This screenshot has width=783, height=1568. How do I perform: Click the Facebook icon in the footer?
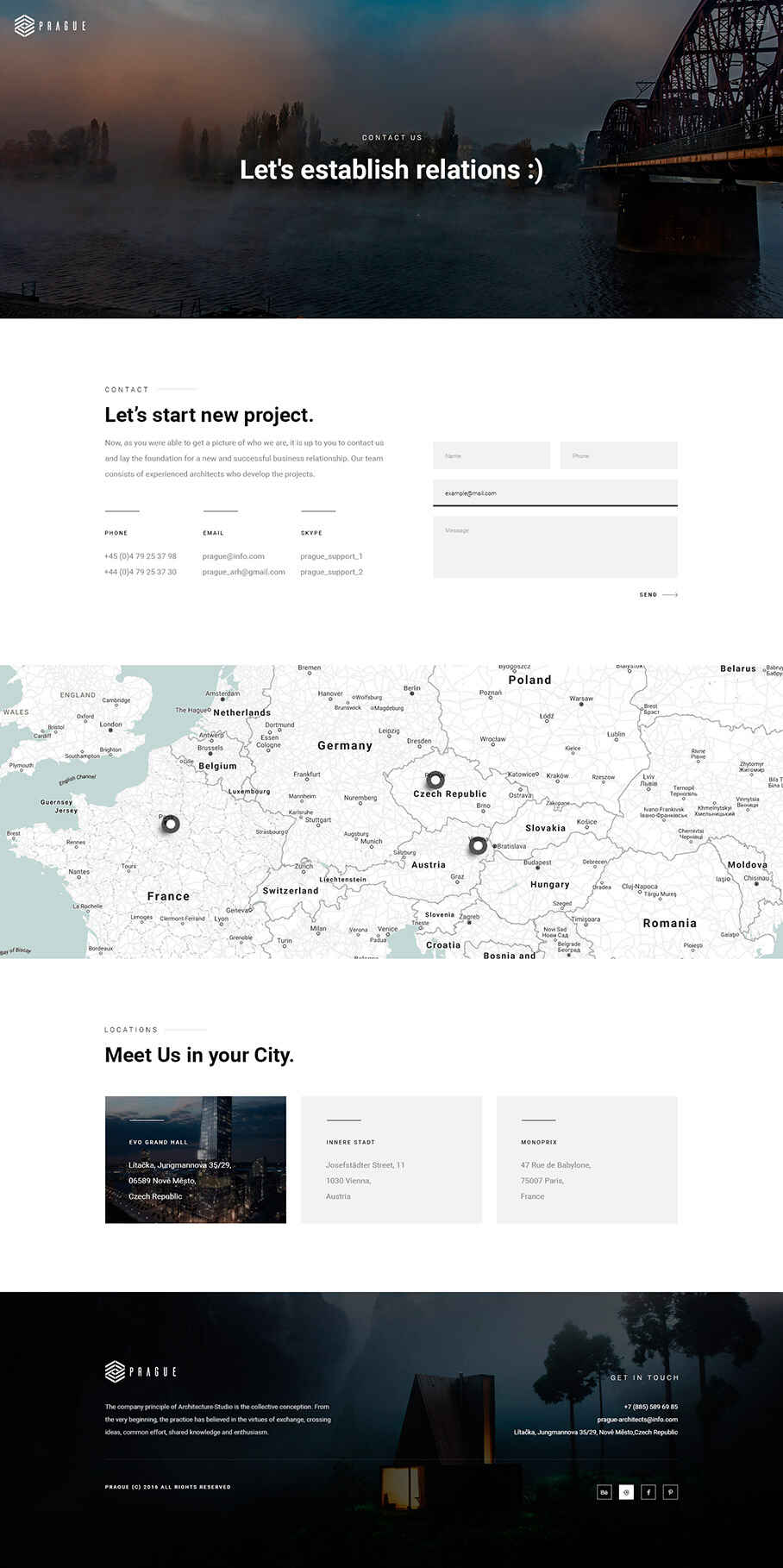tap(648, 1491)
